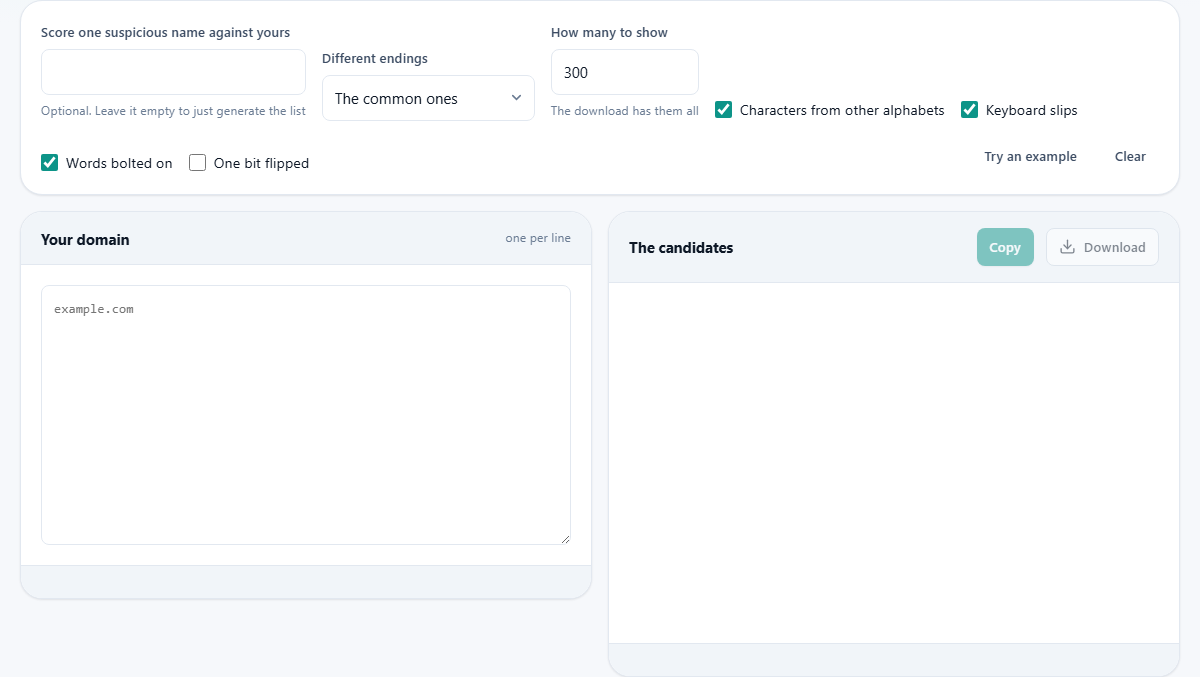1200x677 pixels.
Task: Click the 'one per line' hint text
Action: tap(538, 238)
